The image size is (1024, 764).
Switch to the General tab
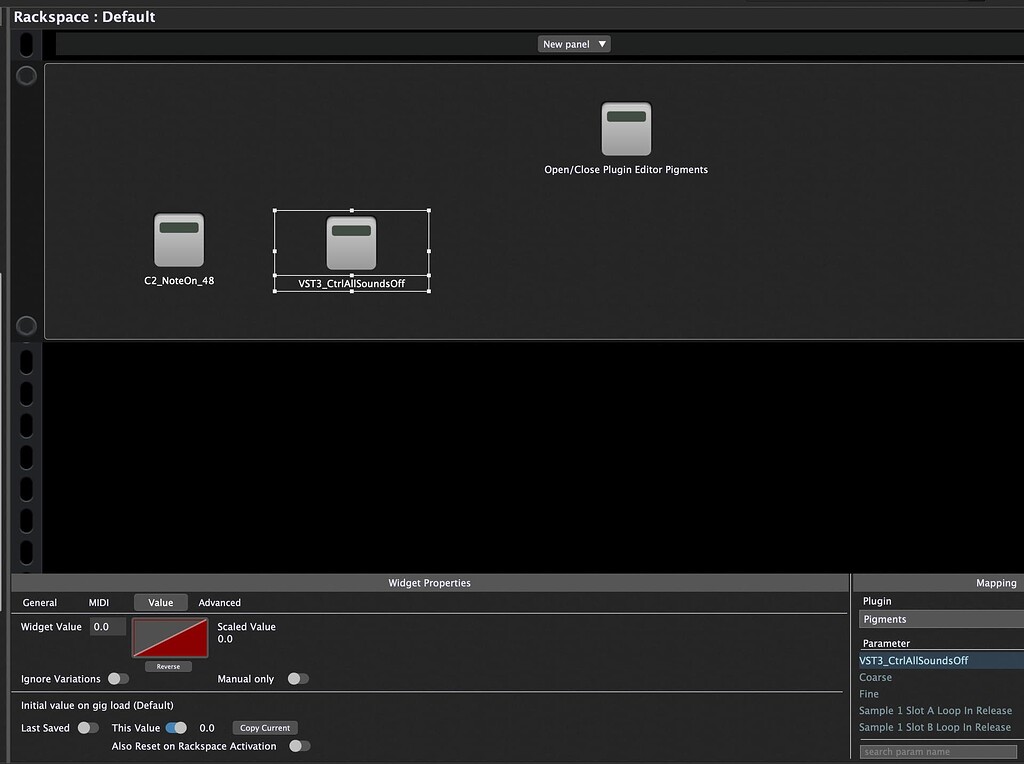(x=41, y=602)
